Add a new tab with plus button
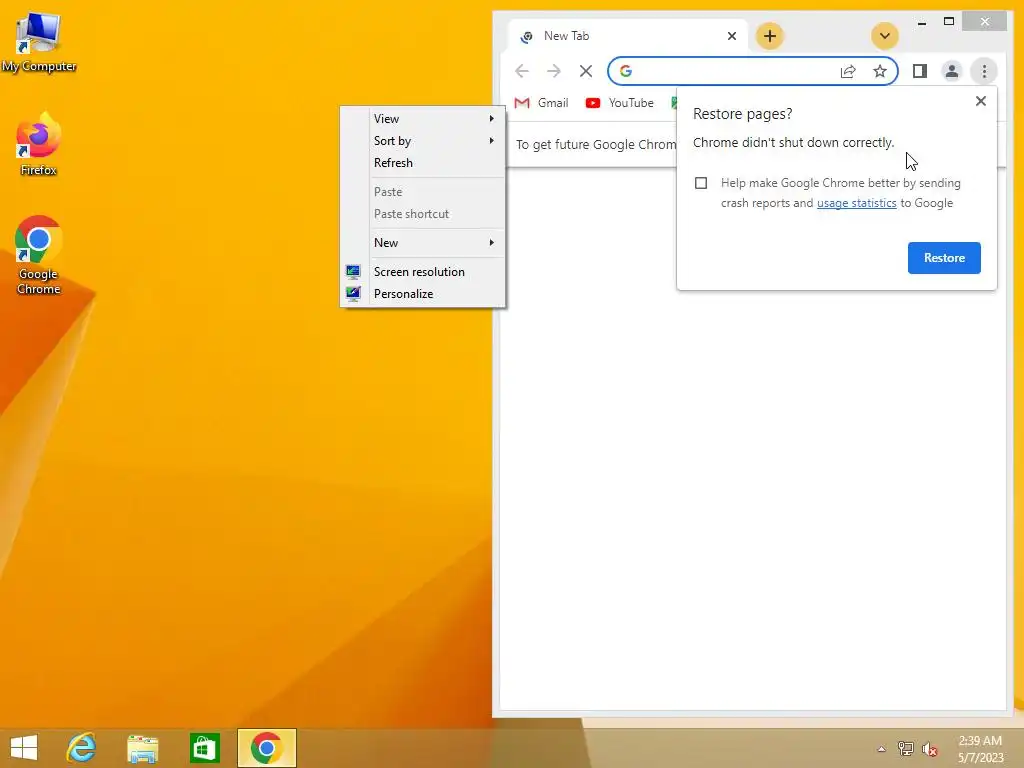The height and width of the screenshot is (768, 1024). coord(769,36)
